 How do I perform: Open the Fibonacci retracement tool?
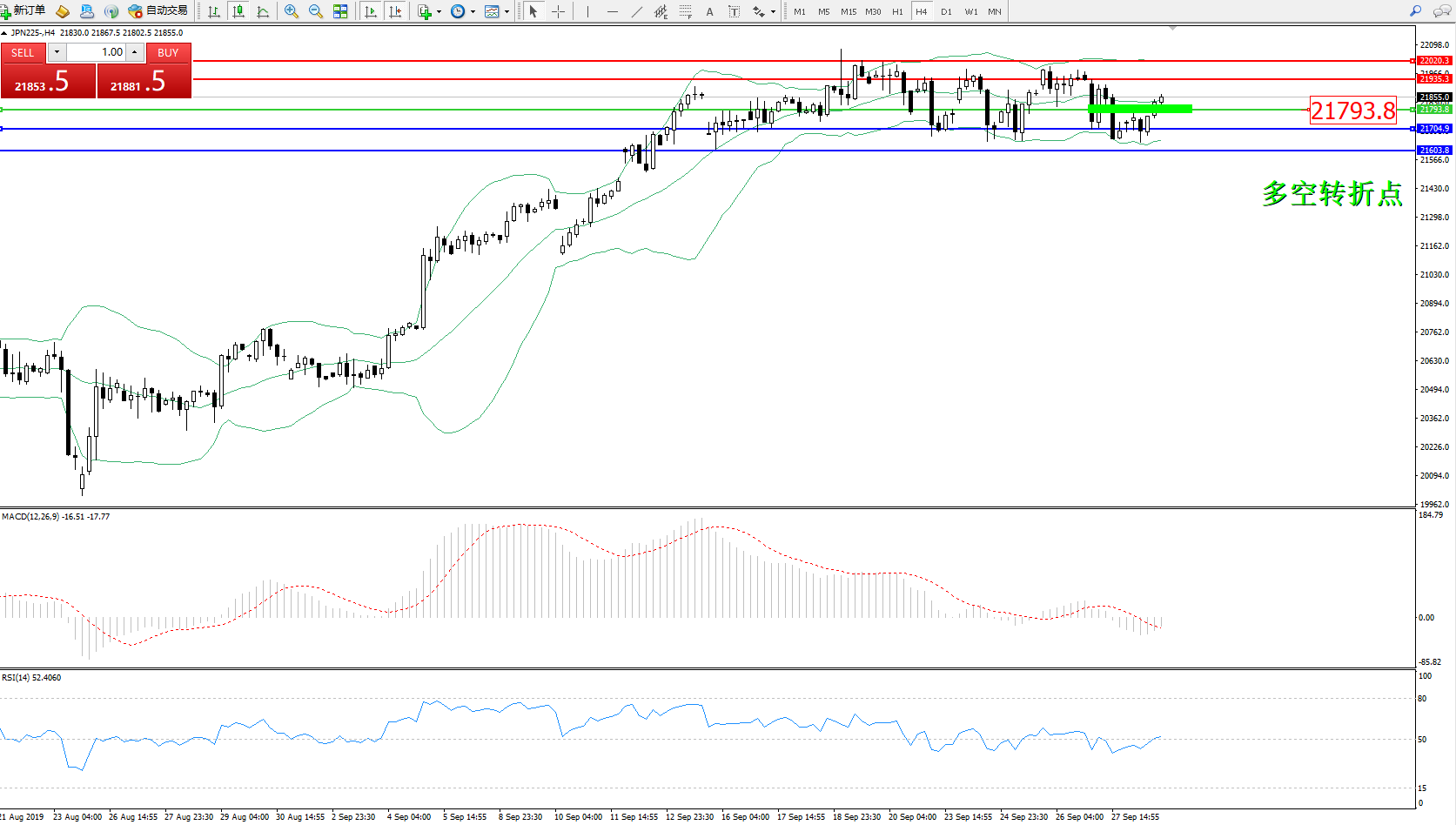[685, 11]
